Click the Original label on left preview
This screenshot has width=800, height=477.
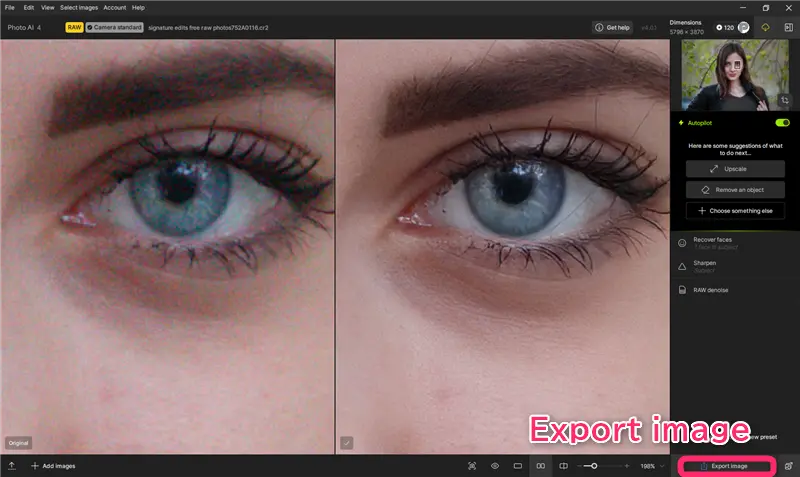[x=18, y=443]
